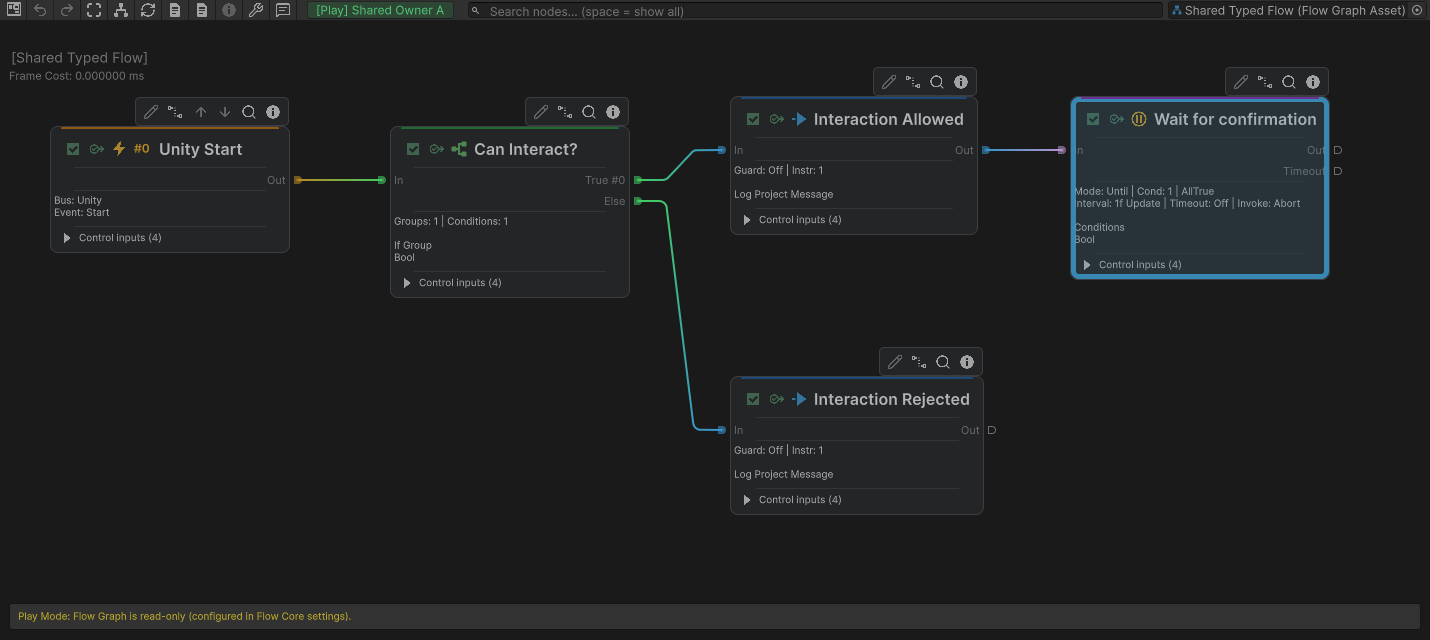The image size is (1430, 640).
Task: Show info for the Wait for confirmation node
Action: coord(1313,82)
